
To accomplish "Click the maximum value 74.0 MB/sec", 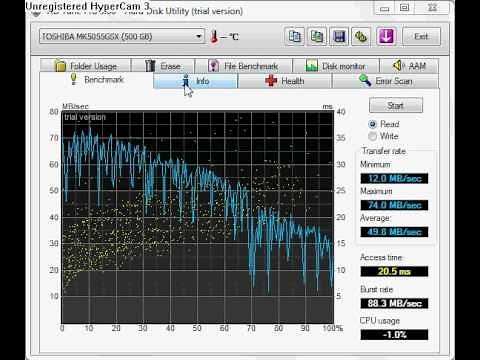I will tap(394, 205).
